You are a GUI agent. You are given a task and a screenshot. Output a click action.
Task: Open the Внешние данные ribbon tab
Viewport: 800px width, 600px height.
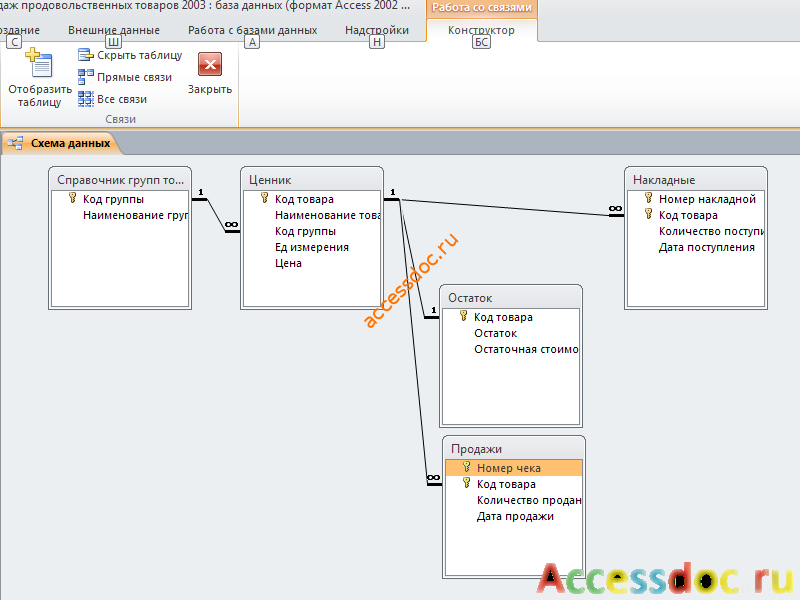pos(114,30)
